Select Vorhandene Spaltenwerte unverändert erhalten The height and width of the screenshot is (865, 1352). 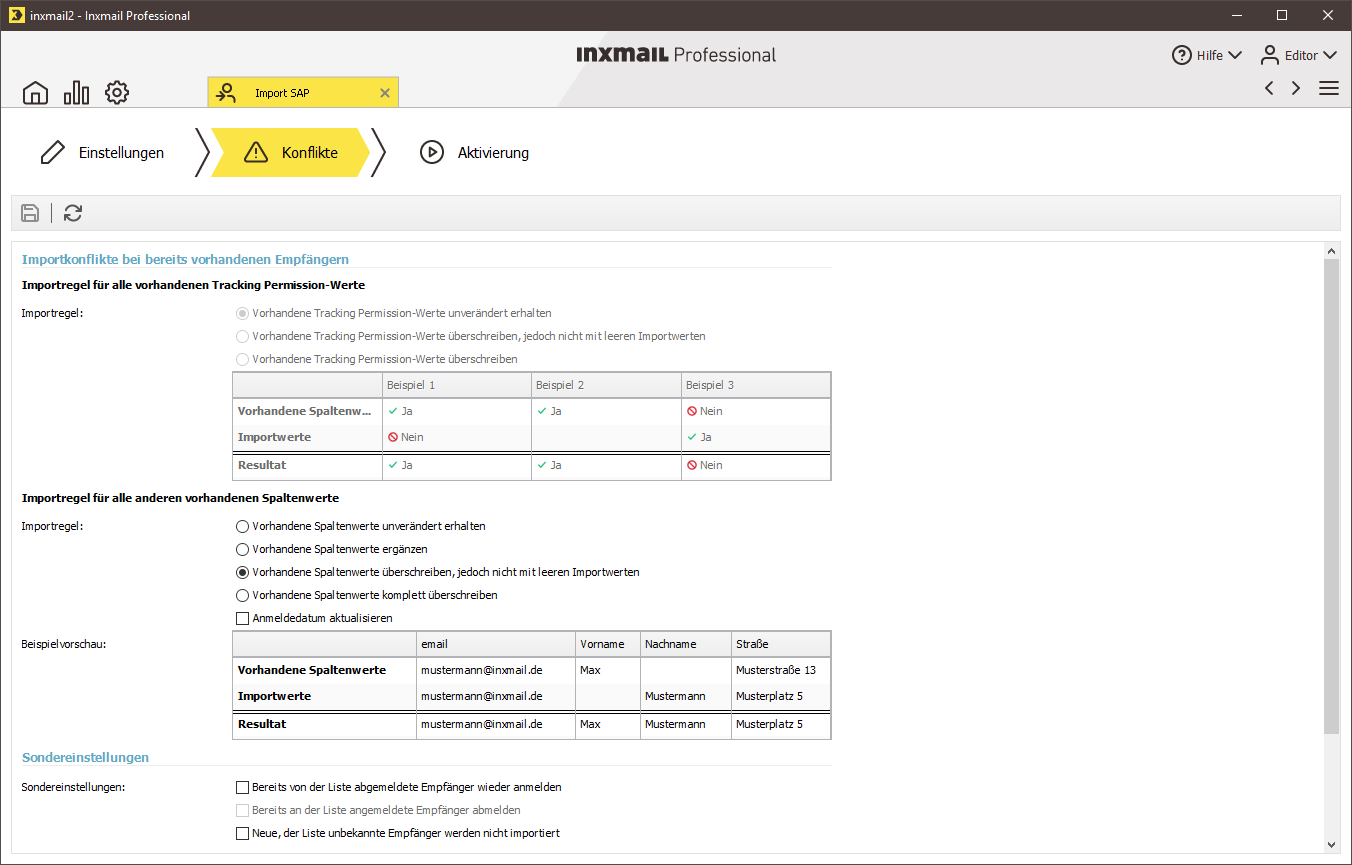pyautogui.click(x=242, y=526)
